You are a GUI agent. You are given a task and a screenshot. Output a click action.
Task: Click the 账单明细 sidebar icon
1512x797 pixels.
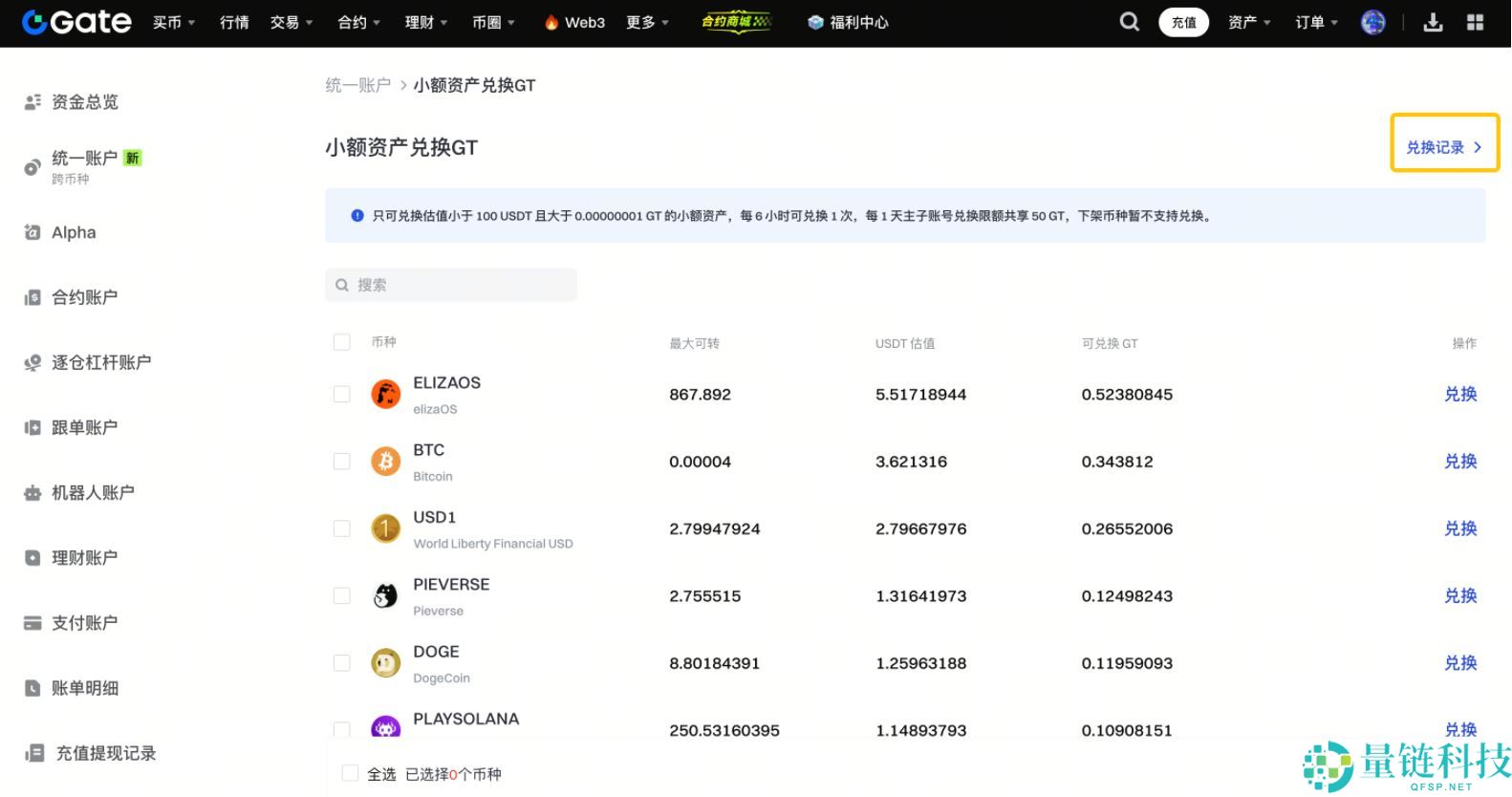coord(32,688)
